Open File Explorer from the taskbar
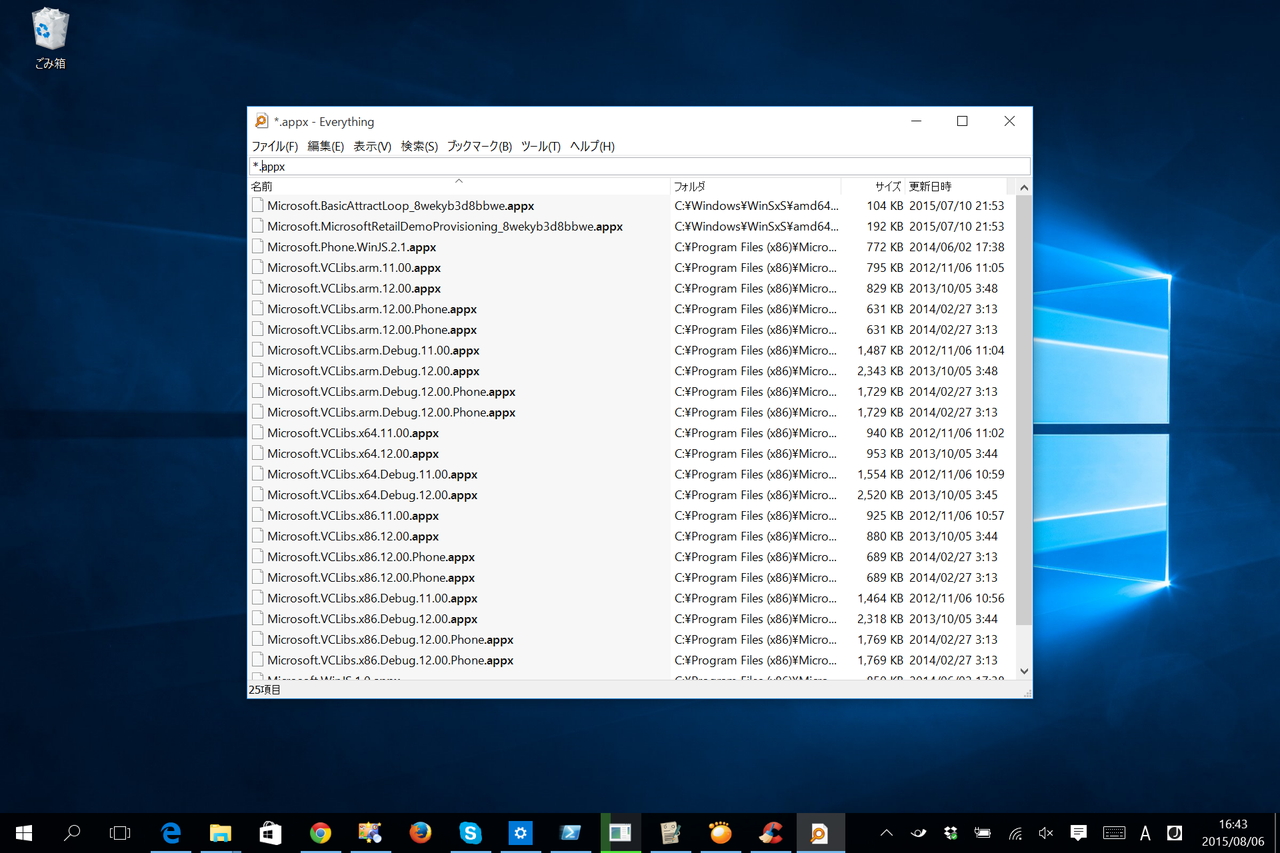The image size is (1280, 853). (x=221, y=833)
